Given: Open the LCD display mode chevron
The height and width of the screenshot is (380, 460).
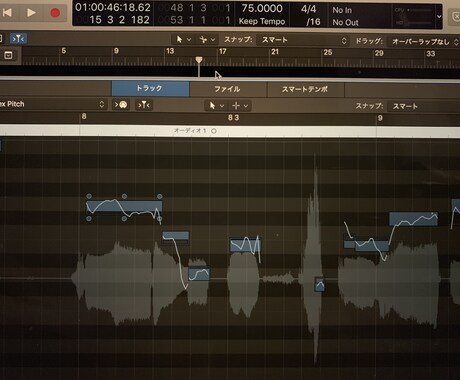Looking at the screenshot, I should [439, 16].
